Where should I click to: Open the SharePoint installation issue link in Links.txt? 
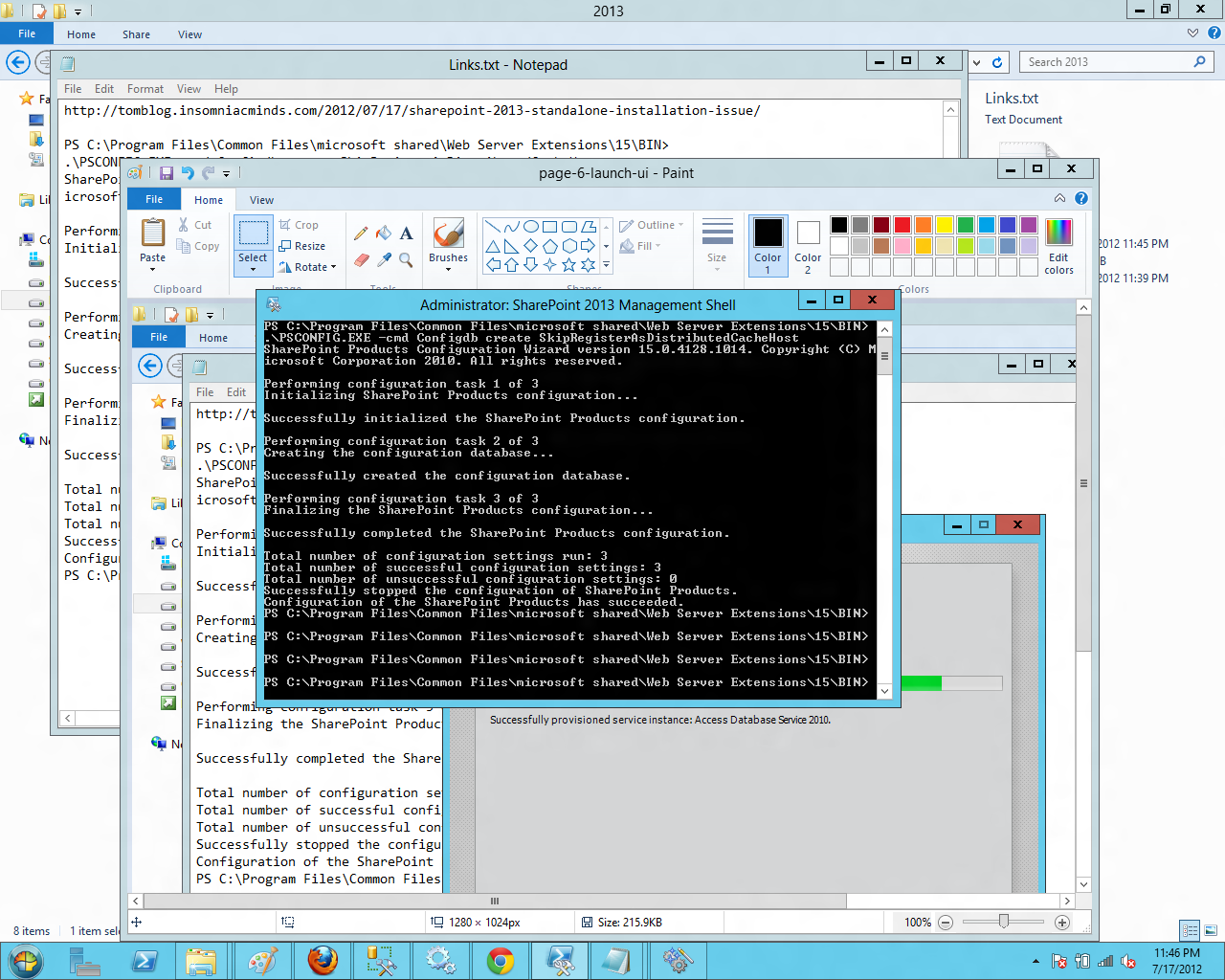pos(412,110)
